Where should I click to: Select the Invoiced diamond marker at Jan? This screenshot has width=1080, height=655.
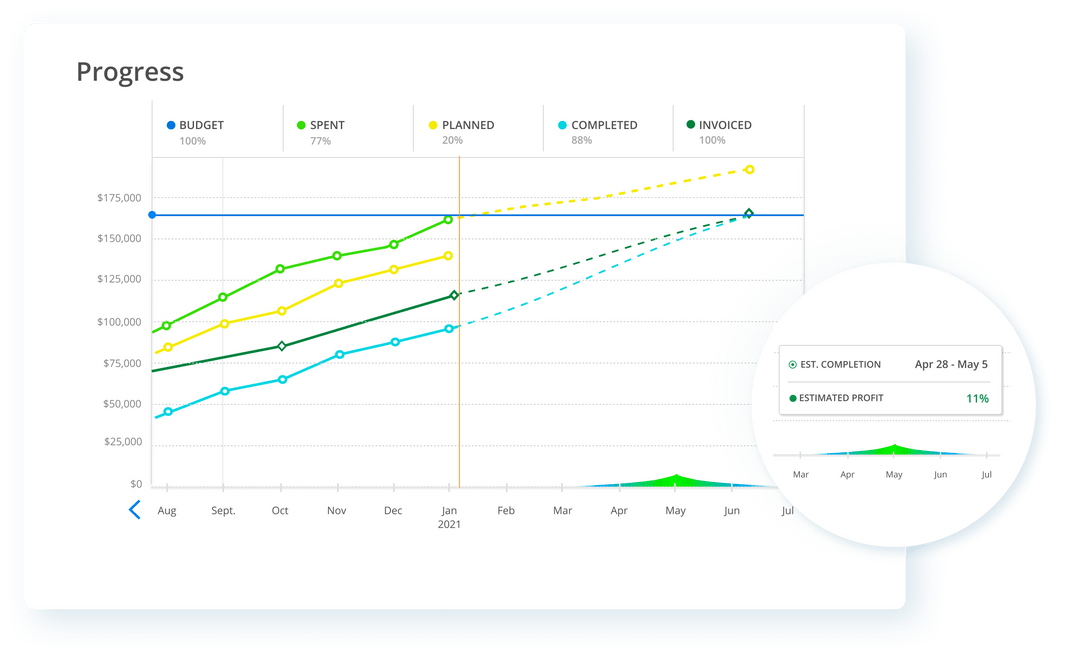454,295
